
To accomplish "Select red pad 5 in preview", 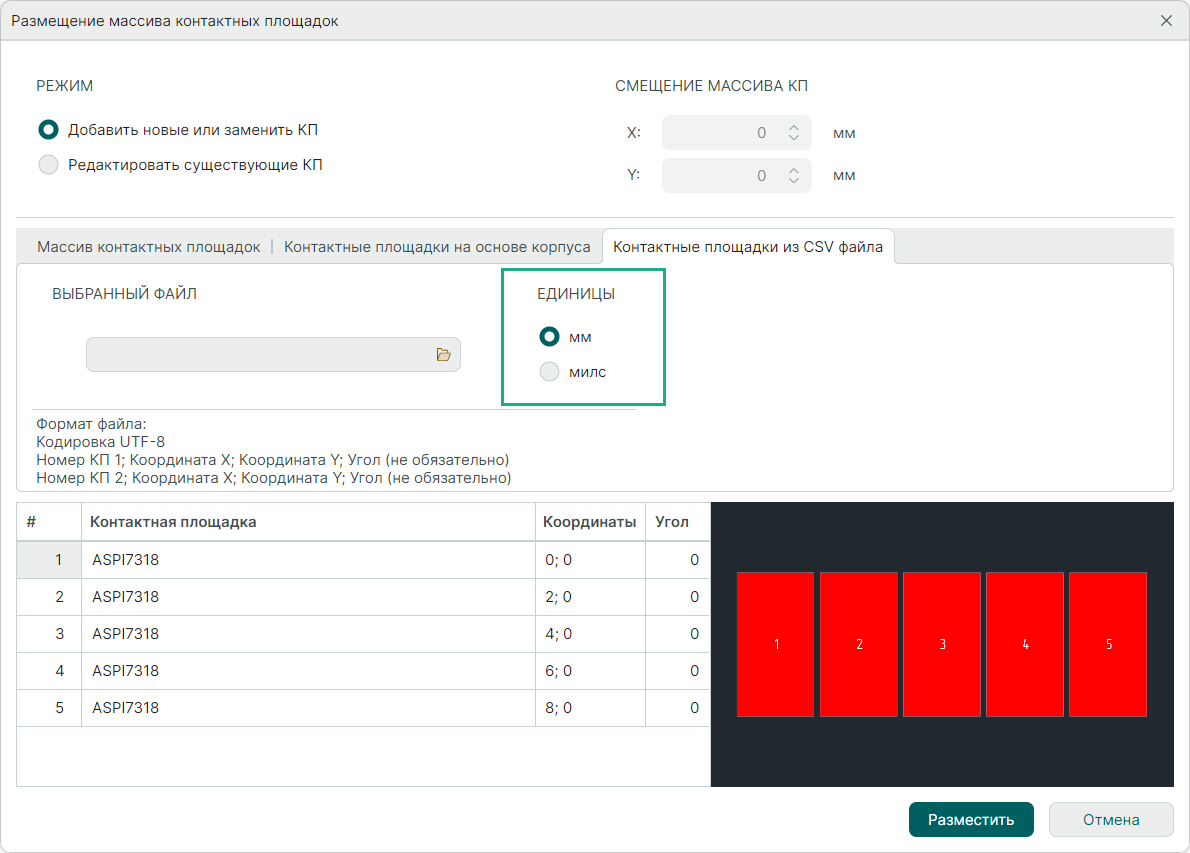I will coord(1107,645).
